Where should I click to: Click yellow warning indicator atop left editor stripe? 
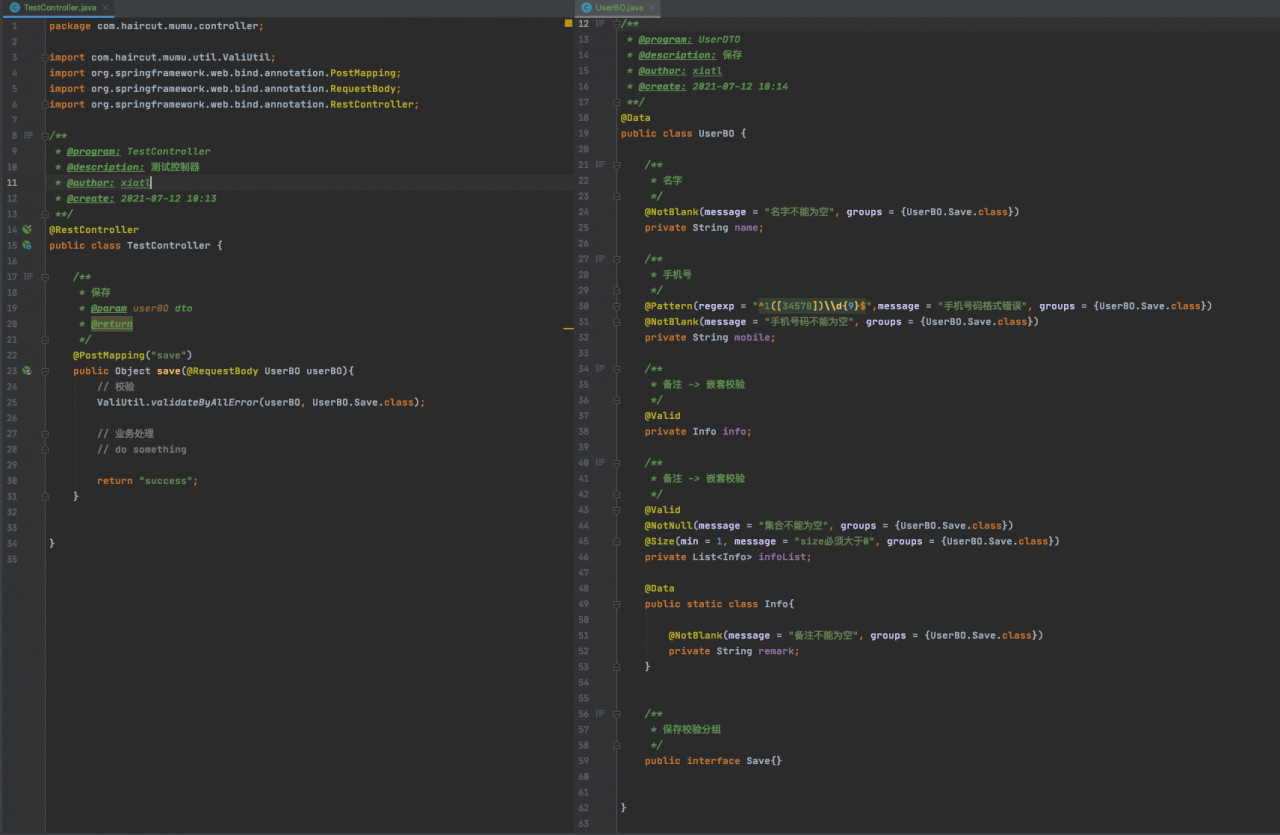tap(568, 23)
